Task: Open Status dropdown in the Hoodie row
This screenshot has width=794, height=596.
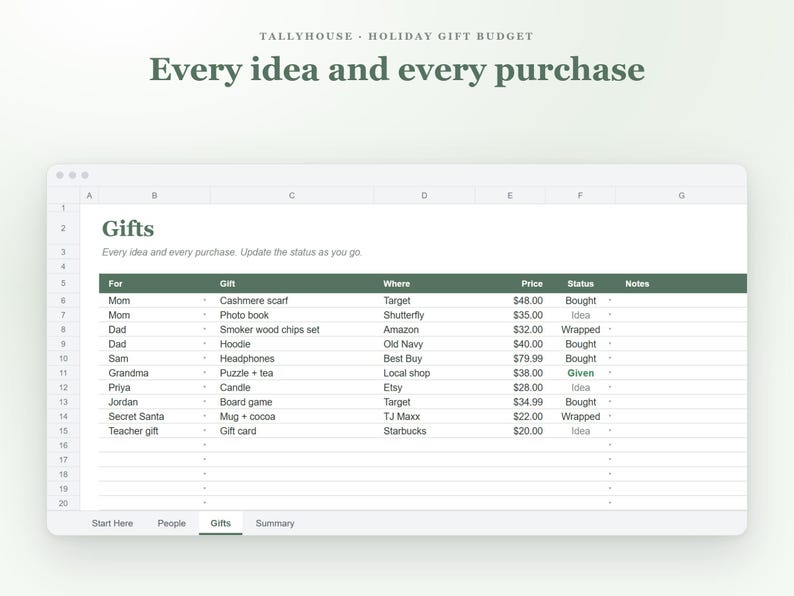Action: pyautogui.click(x=610, y=344)
